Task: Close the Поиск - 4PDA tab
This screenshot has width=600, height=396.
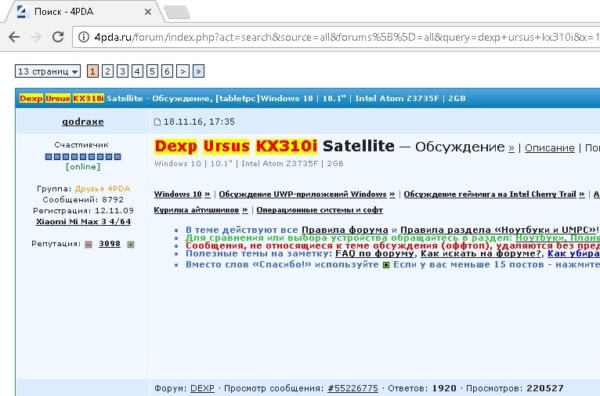Action: [148, 12]
